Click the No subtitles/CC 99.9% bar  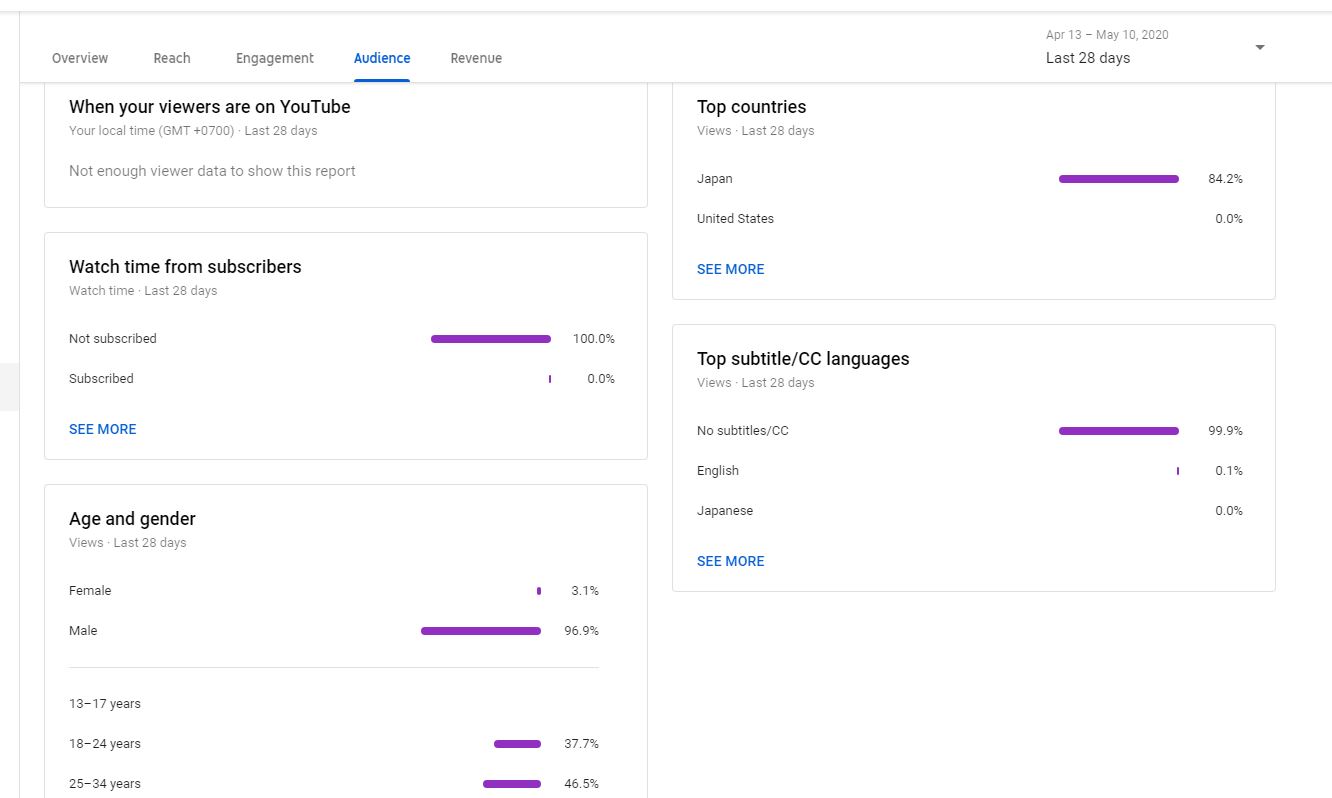coord(1119,431)
